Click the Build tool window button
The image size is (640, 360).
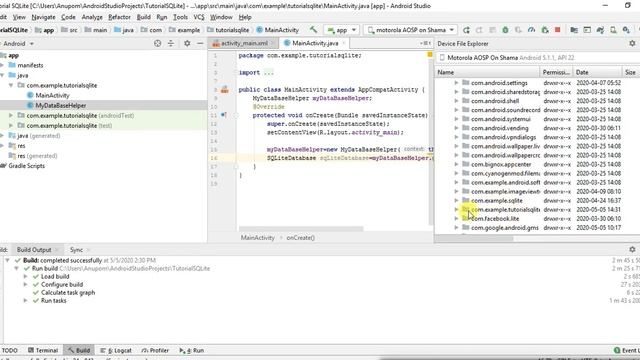click(x=79, y=350)
